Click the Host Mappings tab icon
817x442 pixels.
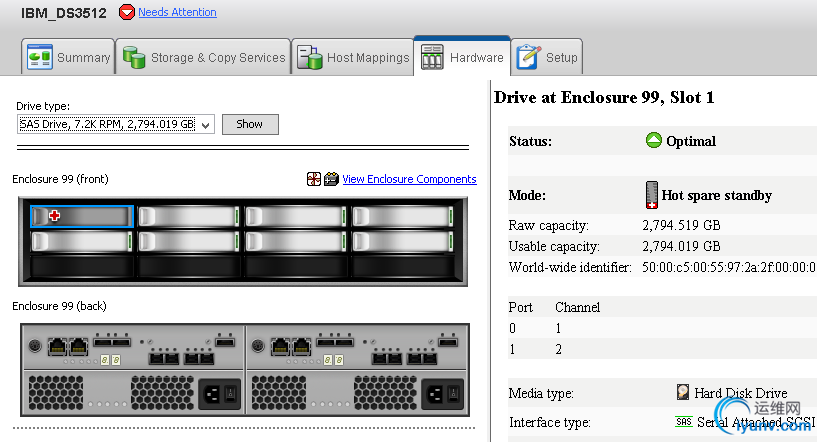310,57
